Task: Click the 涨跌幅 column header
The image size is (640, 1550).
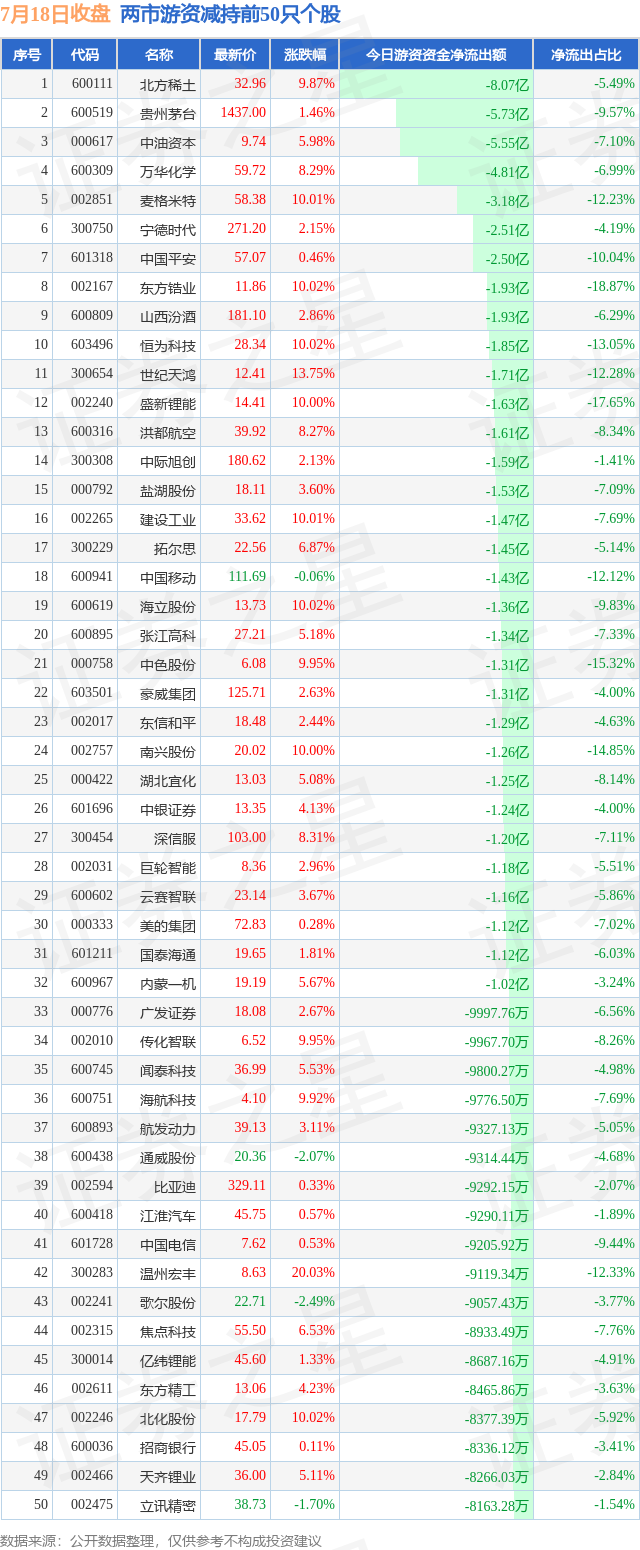Action: 304,55
